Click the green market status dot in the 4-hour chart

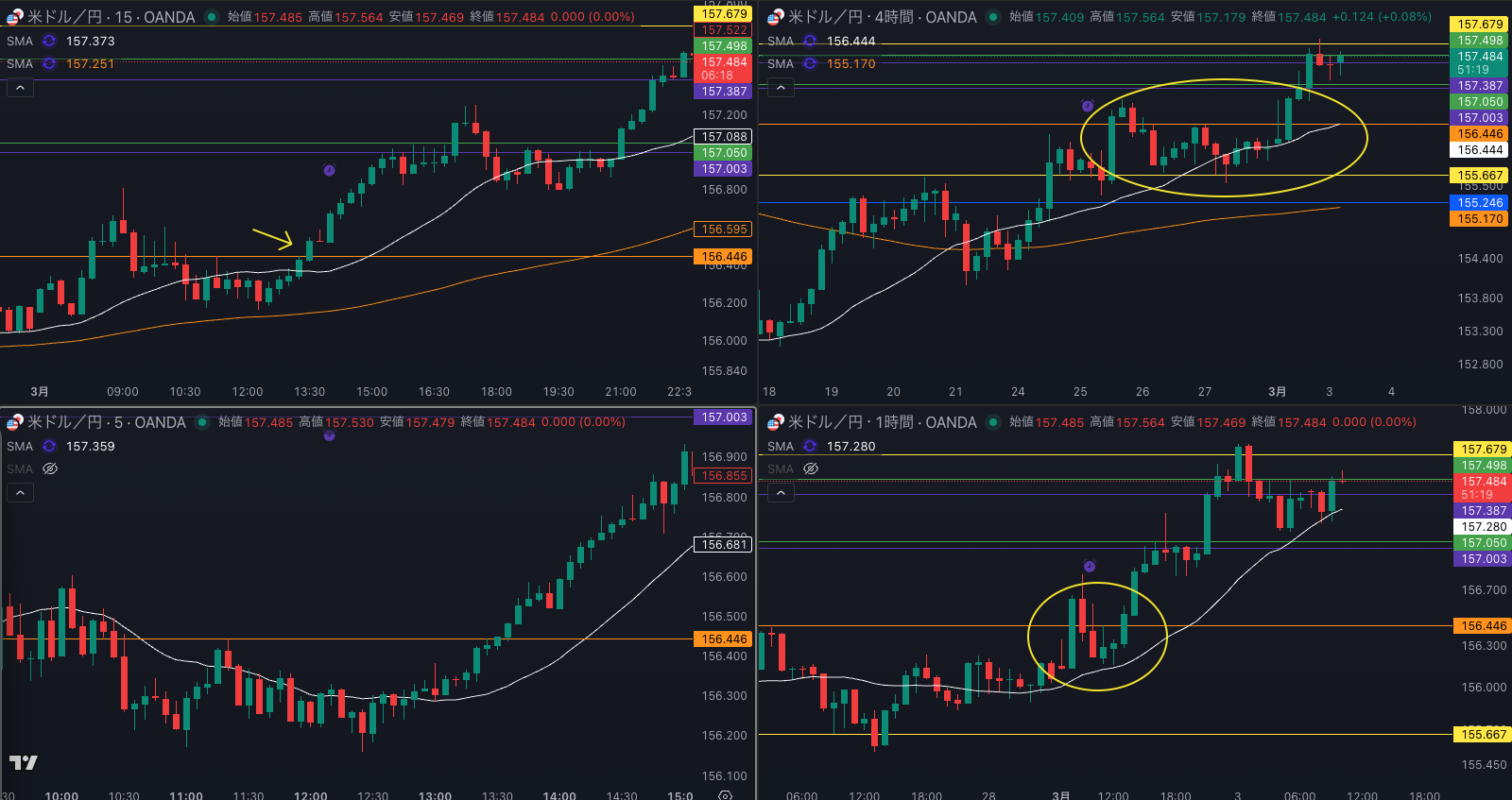[992, 17]
